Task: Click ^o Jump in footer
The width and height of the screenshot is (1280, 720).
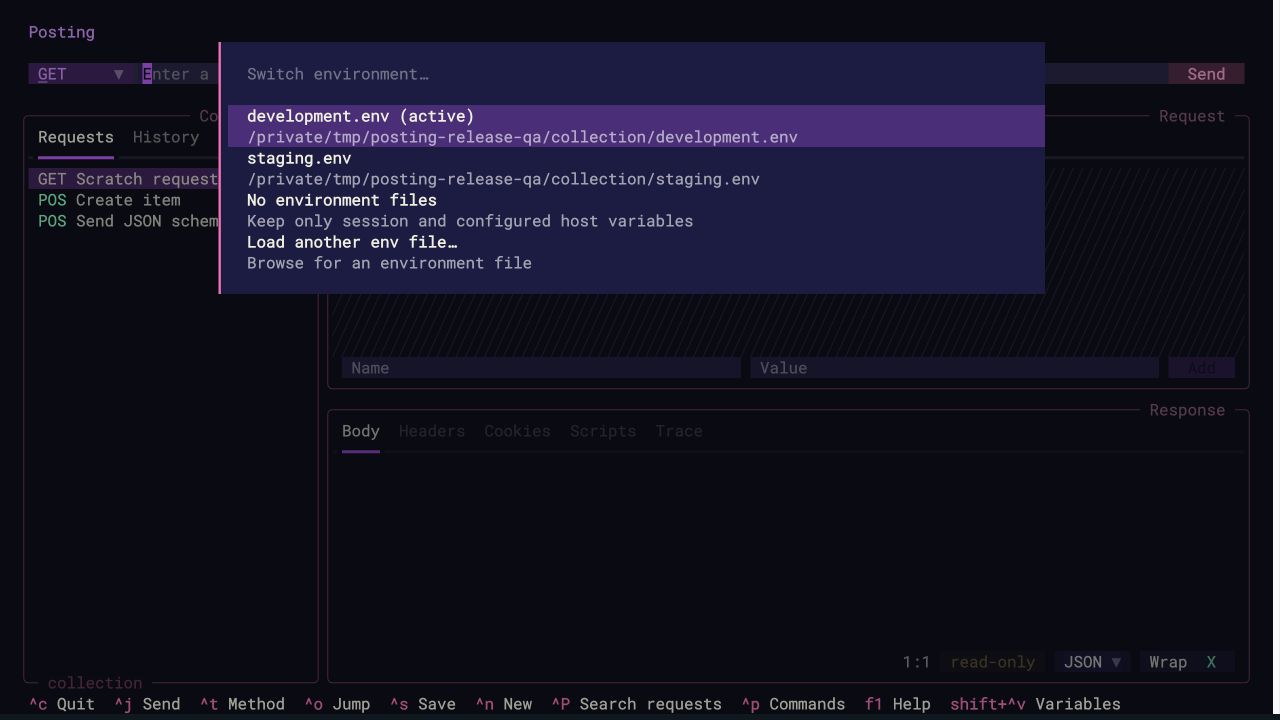Action: pyautogui.click(x=337, y=704)
